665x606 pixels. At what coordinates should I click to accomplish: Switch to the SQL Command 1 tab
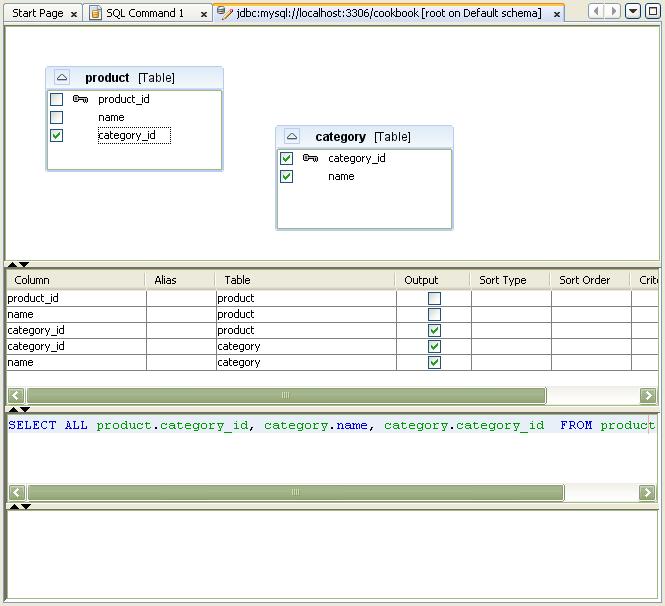click(145, 13)
